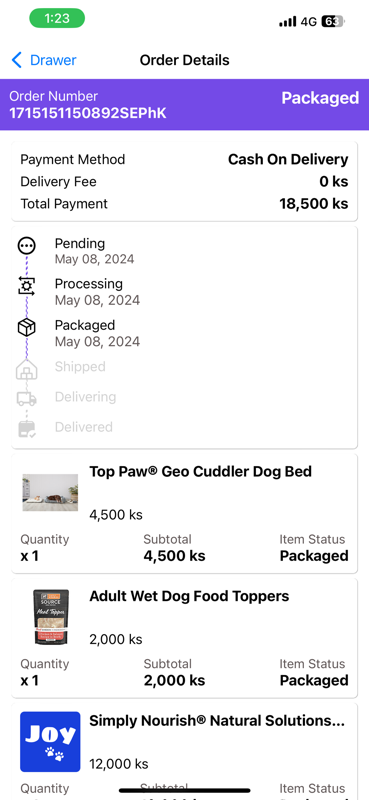The image size is (369, 800).
Task: Tap the Shipped warehouse icon
Action: coord(27,369)
